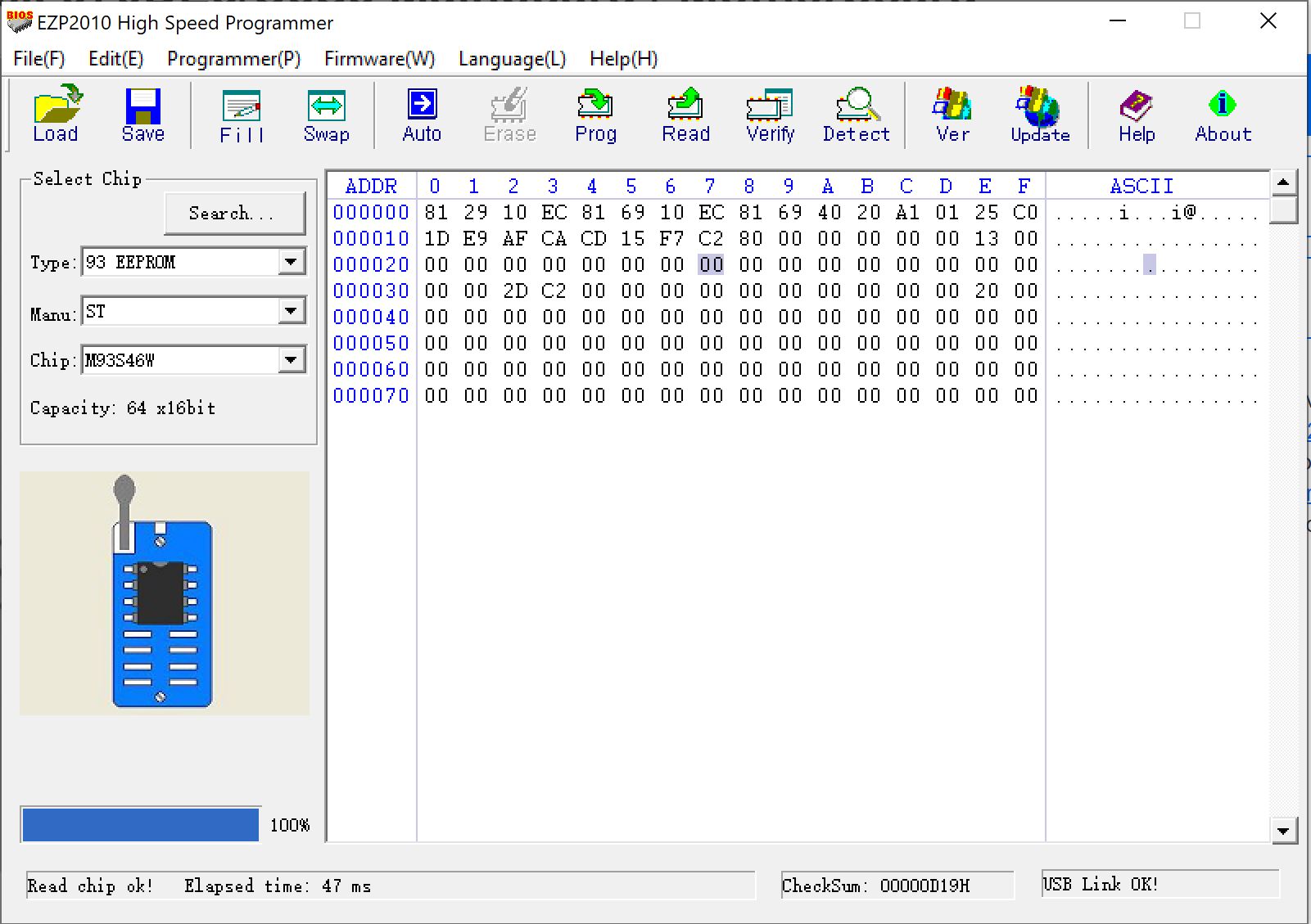Open the Edit(E) menu
Screen dimensions: 1311x924
[115, 59]
